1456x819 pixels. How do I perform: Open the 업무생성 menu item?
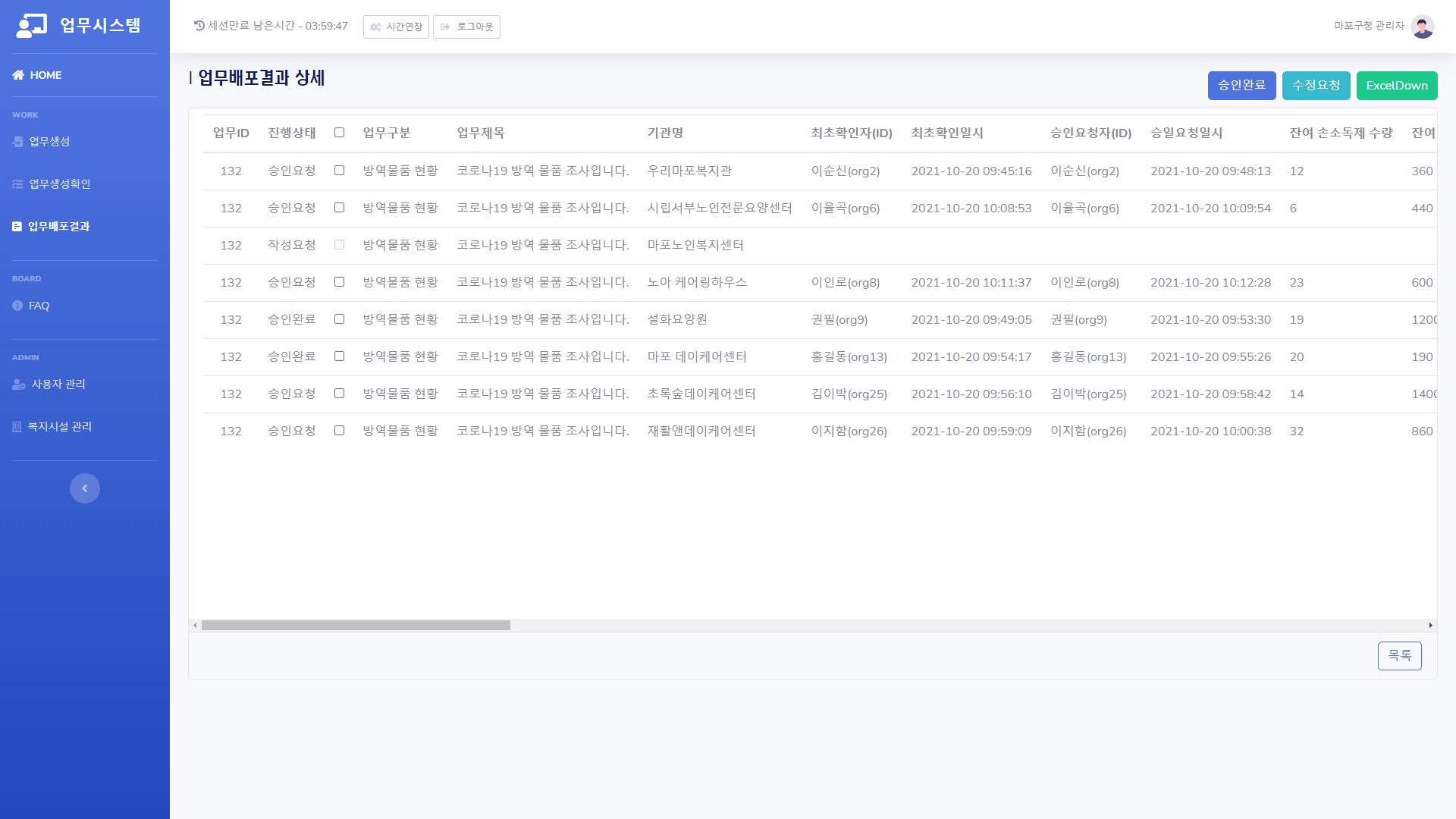(85, 142)
